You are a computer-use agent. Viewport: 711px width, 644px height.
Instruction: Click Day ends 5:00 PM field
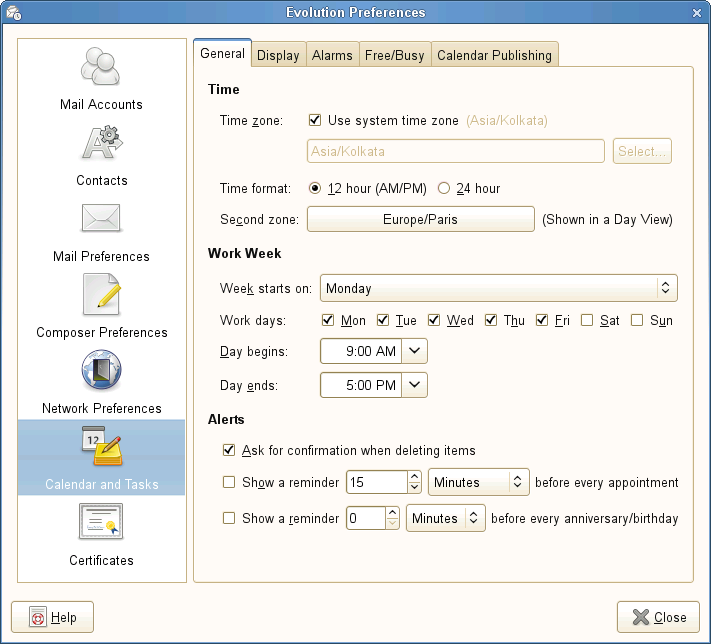[361, 385]
